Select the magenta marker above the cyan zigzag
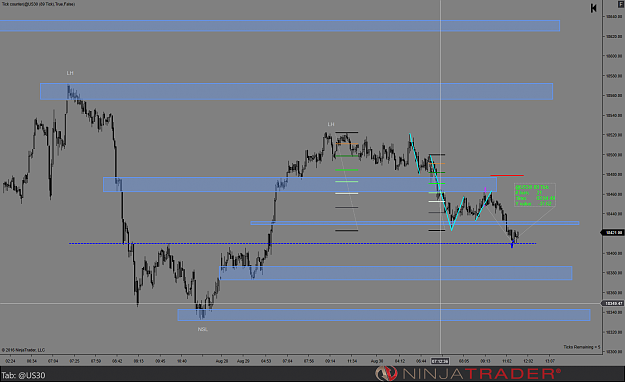 (x=485, y=189)
